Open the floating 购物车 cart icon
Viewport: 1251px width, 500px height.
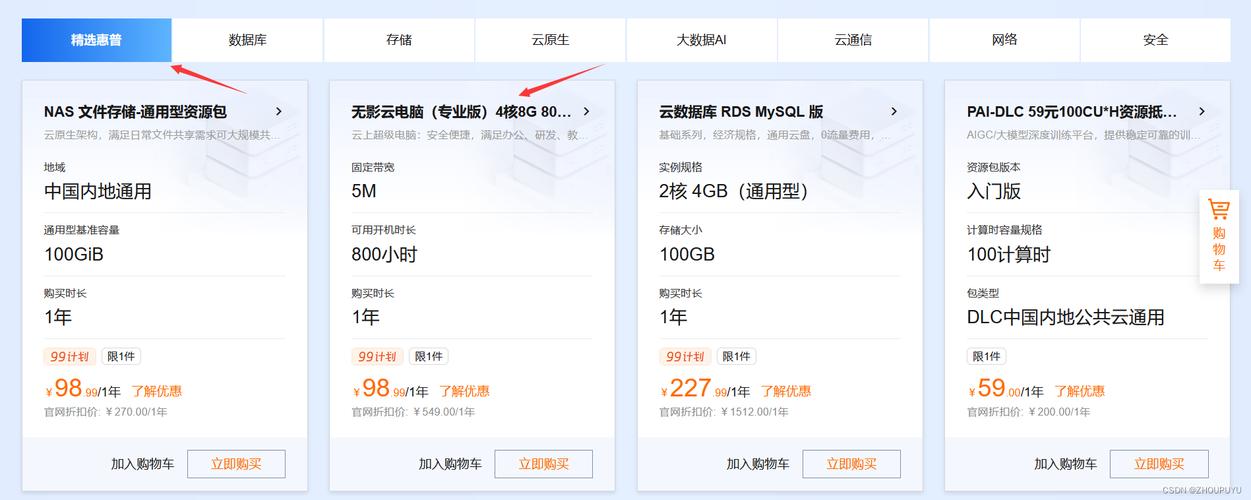pyautogui.click(x=1218, y=236)
